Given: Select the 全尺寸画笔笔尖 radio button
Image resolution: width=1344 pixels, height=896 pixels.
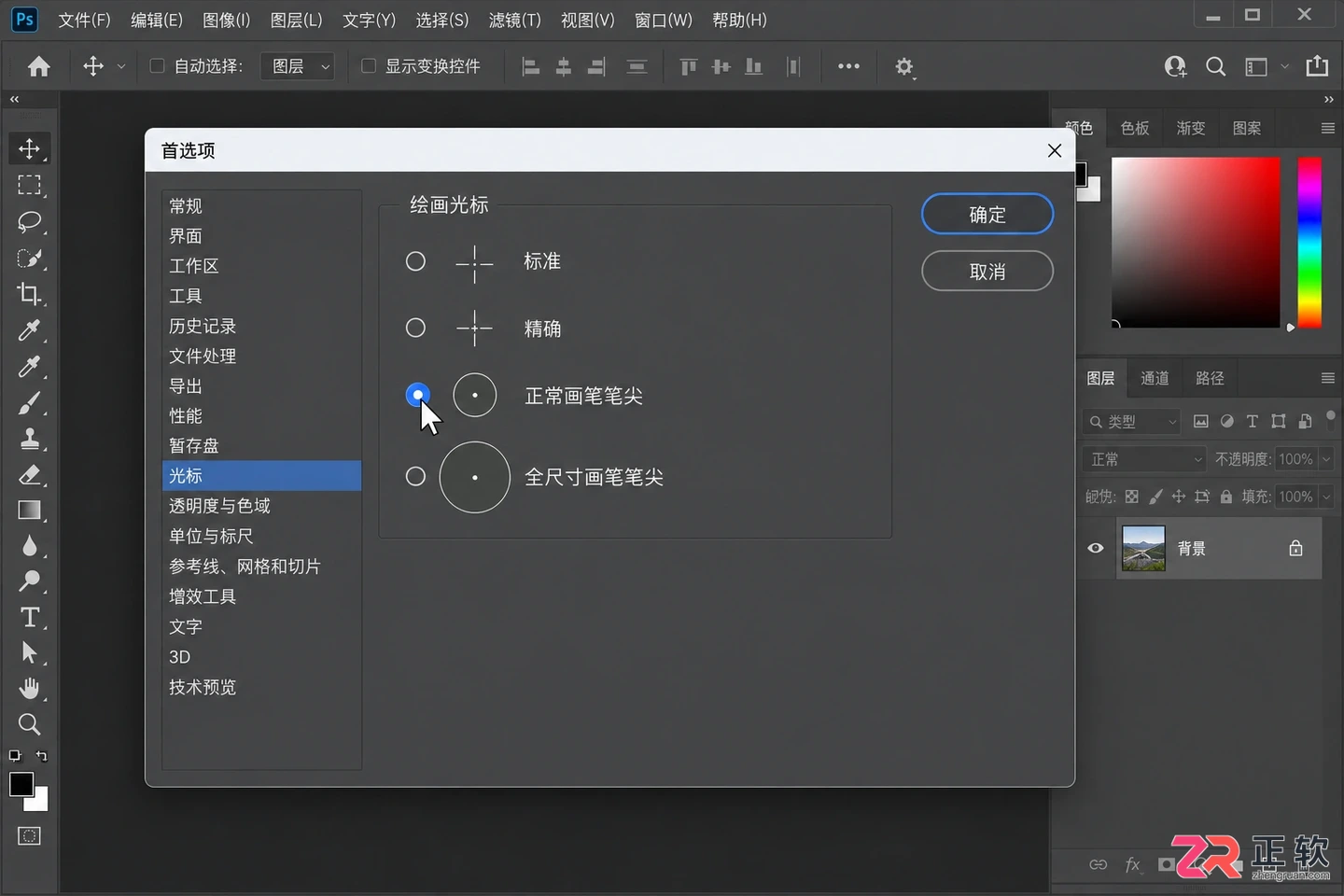Looking at the screenshot, I should (x=415, y=476).
